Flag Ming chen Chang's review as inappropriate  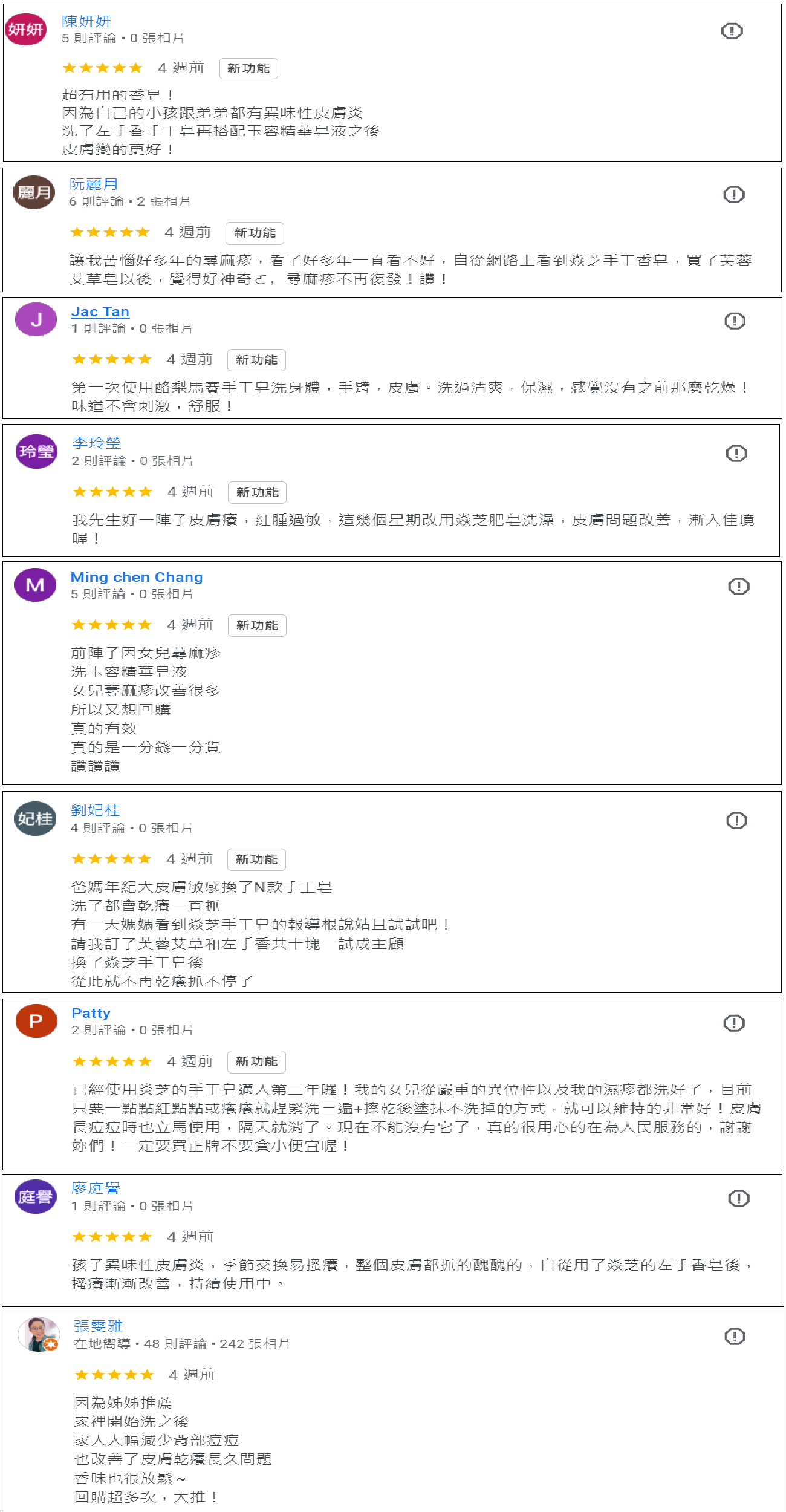[x=738, y=586]
